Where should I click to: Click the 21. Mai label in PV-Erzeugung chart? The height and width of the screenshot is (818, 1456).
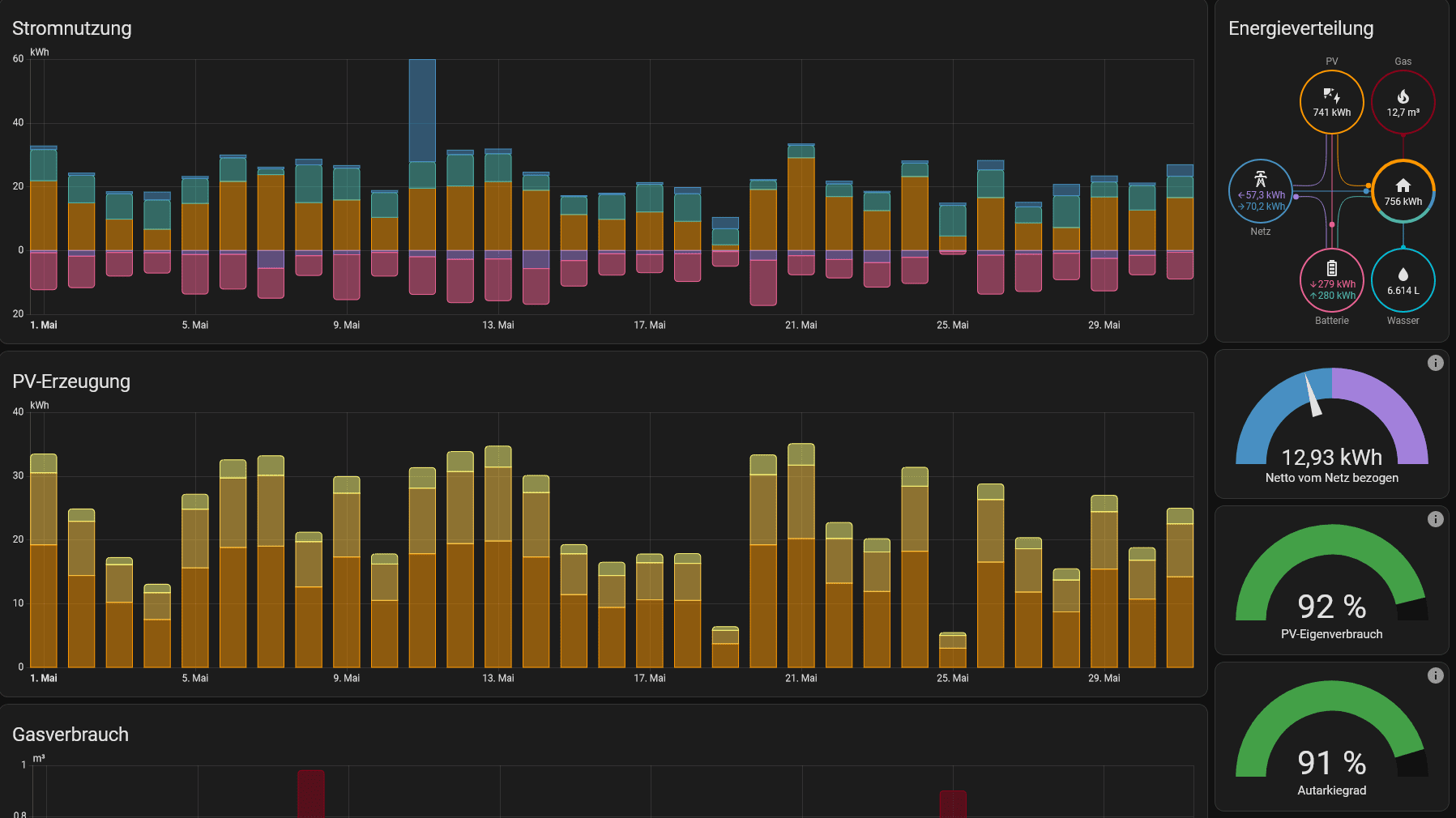point(801,678)
